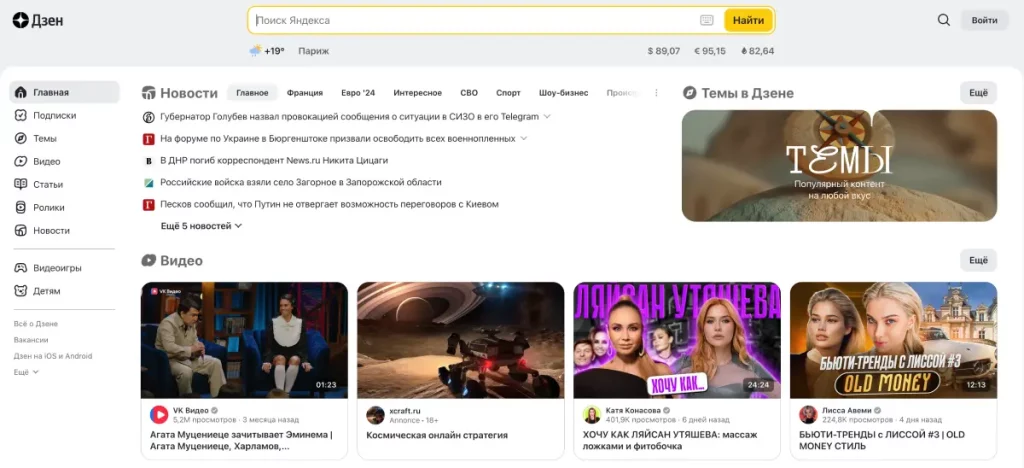Open the Вакансии link
Screen dimensions: 1024x468
click(x=31, y=340)
